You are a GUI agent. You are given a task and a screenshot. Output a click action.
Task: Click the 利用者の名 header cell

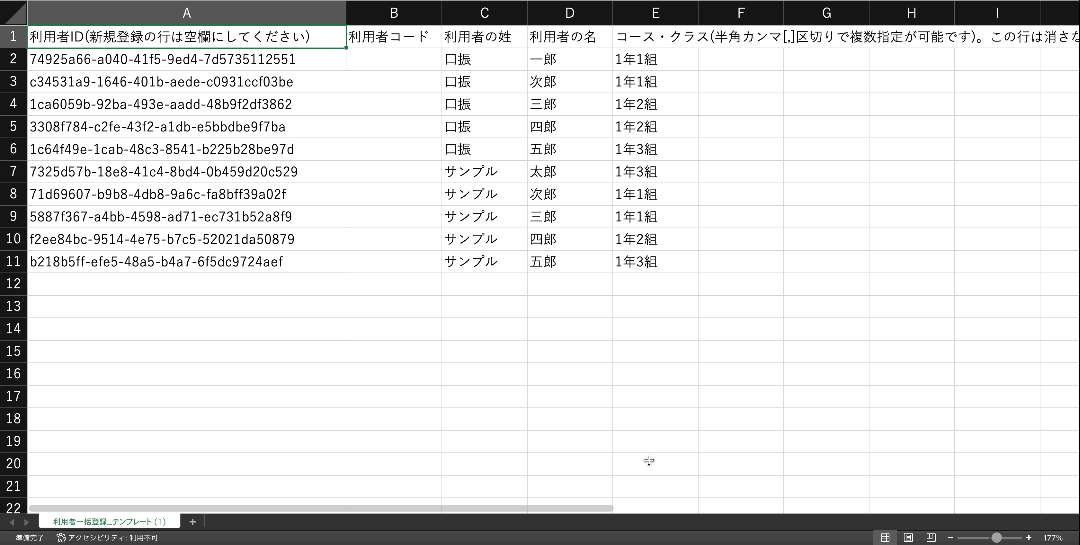570,37
